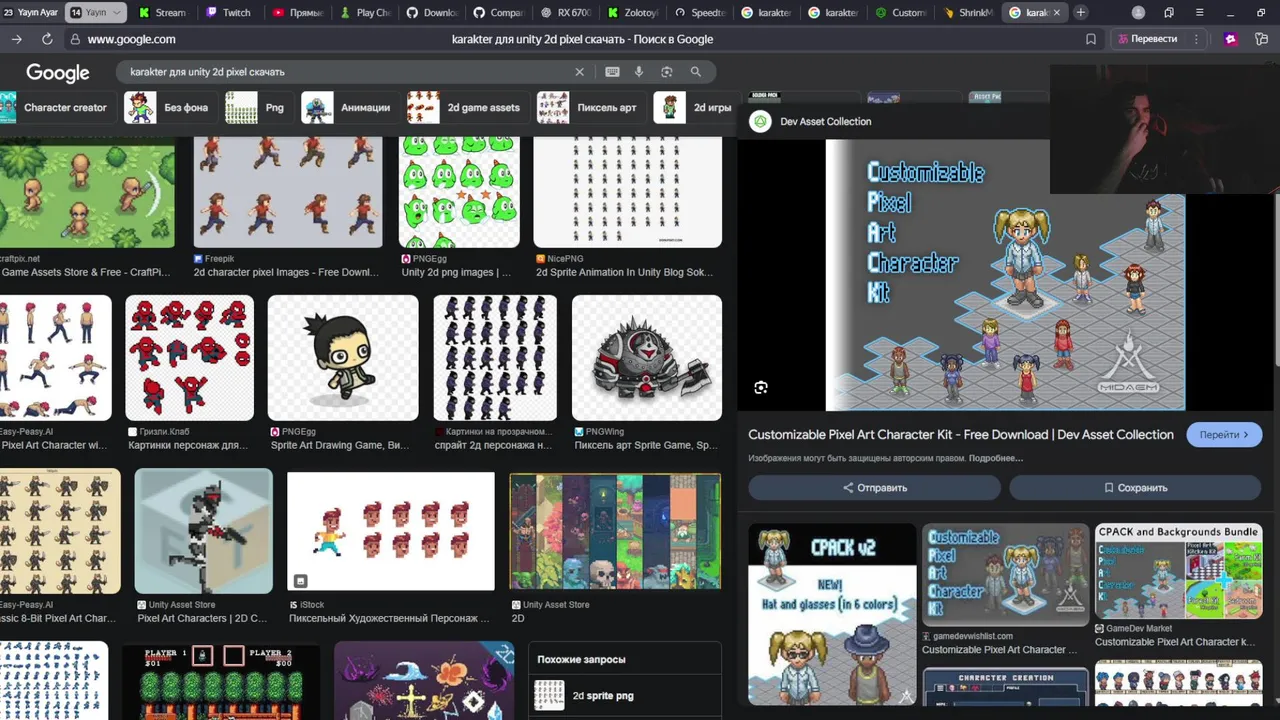Switch to the YouTube 'Прямые' tab
This screenshot has width=1280, height=720.
tap(297, 12)
